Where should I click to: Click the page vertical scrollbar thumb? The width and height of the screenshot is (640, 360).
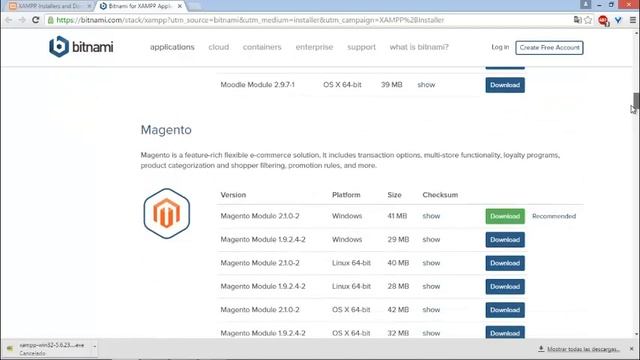coord(636,100)
